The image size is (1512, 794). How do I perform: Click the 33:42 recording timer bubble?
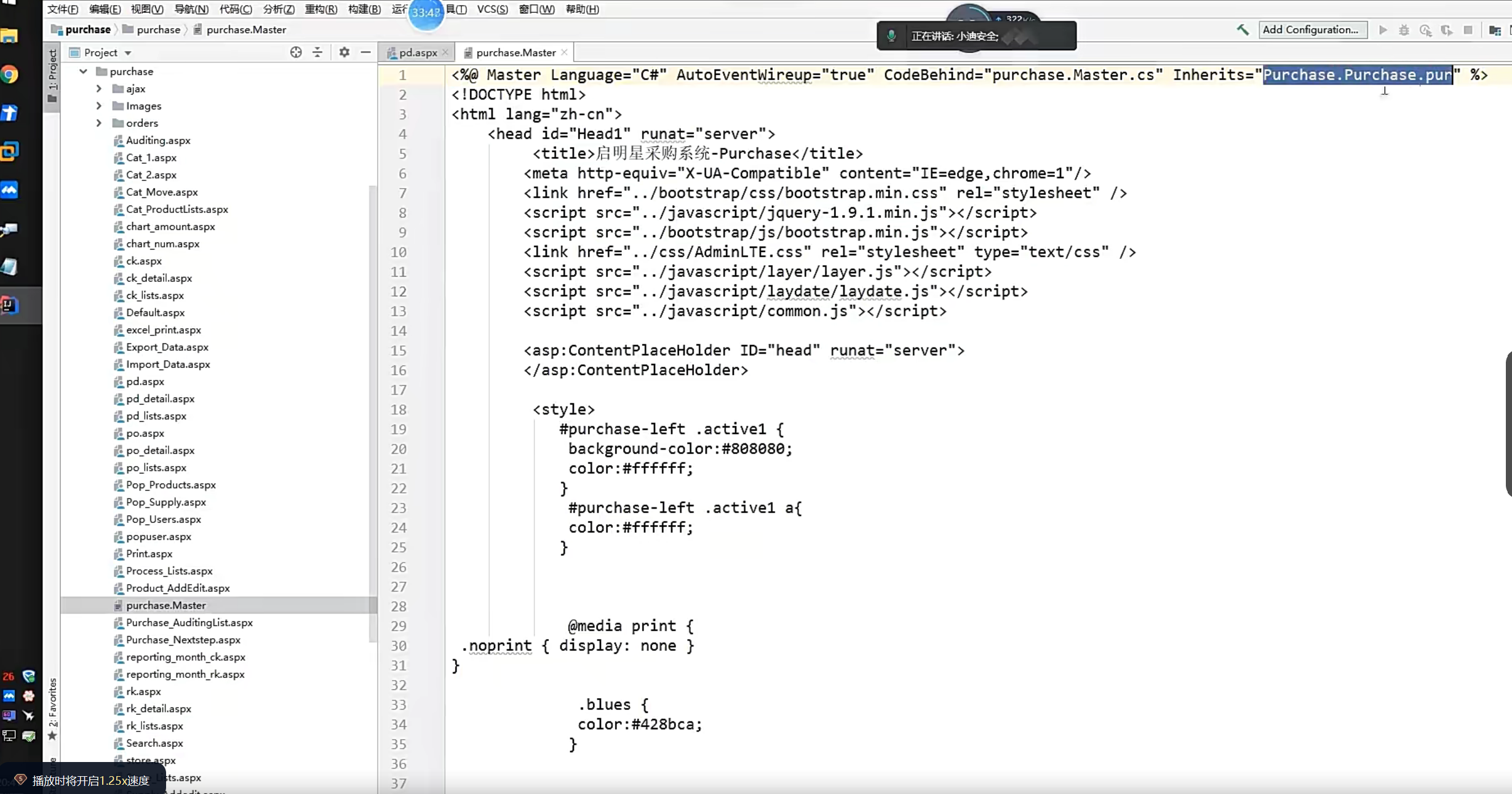[x=426, y=12]
